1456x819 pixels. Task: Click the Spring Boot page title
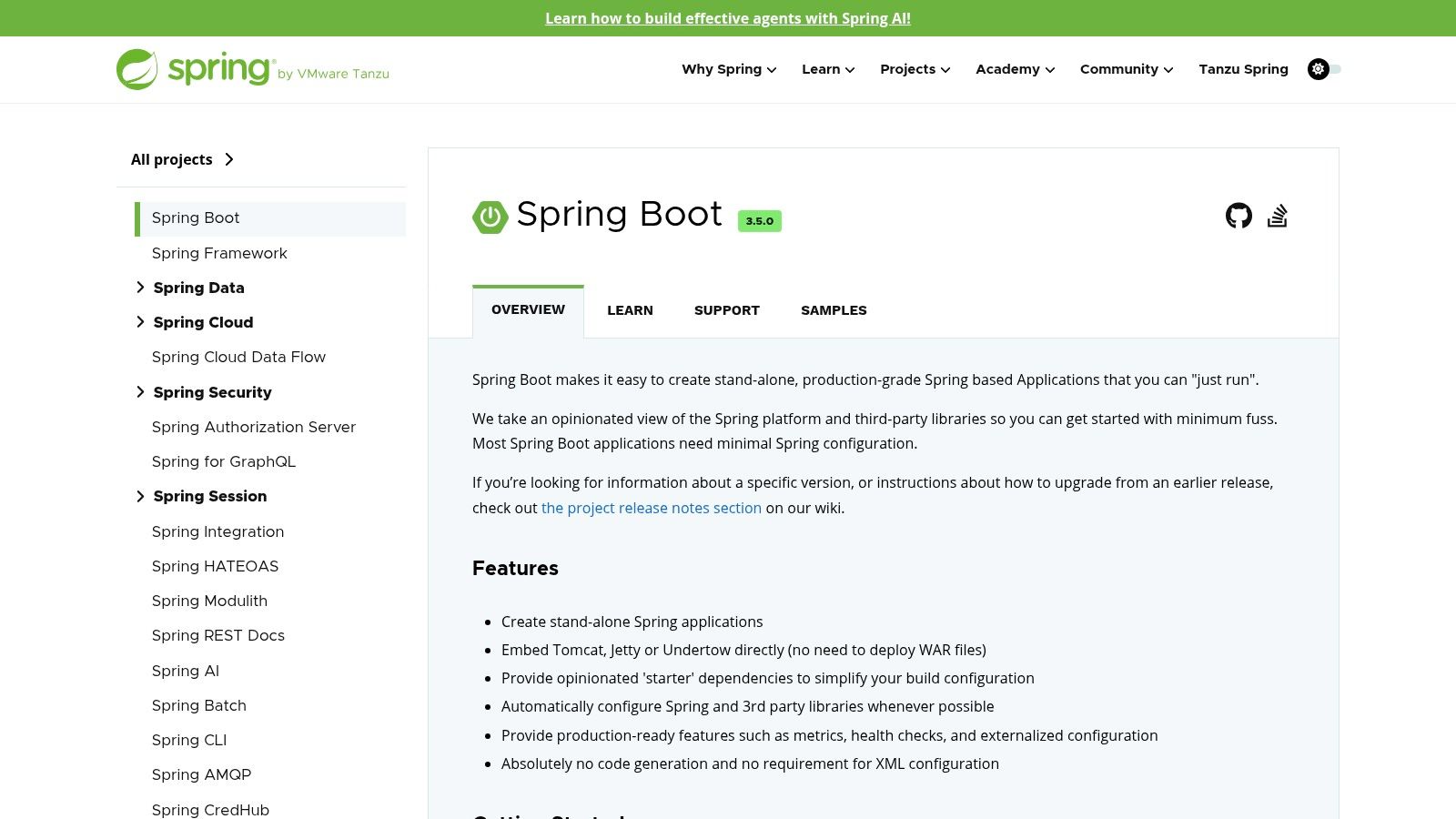click(619, 215)
